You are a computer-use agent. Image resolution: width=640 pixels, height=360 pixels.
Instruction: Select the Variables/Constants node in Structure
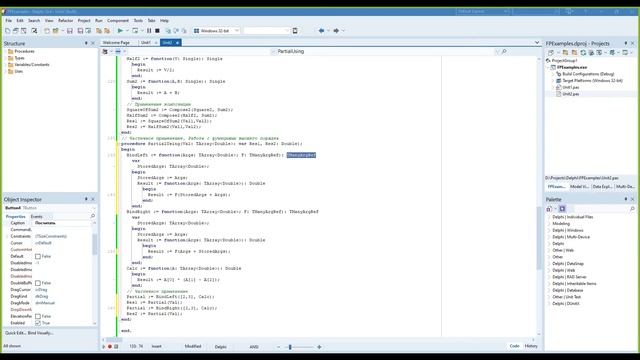(x=31, y=64)
